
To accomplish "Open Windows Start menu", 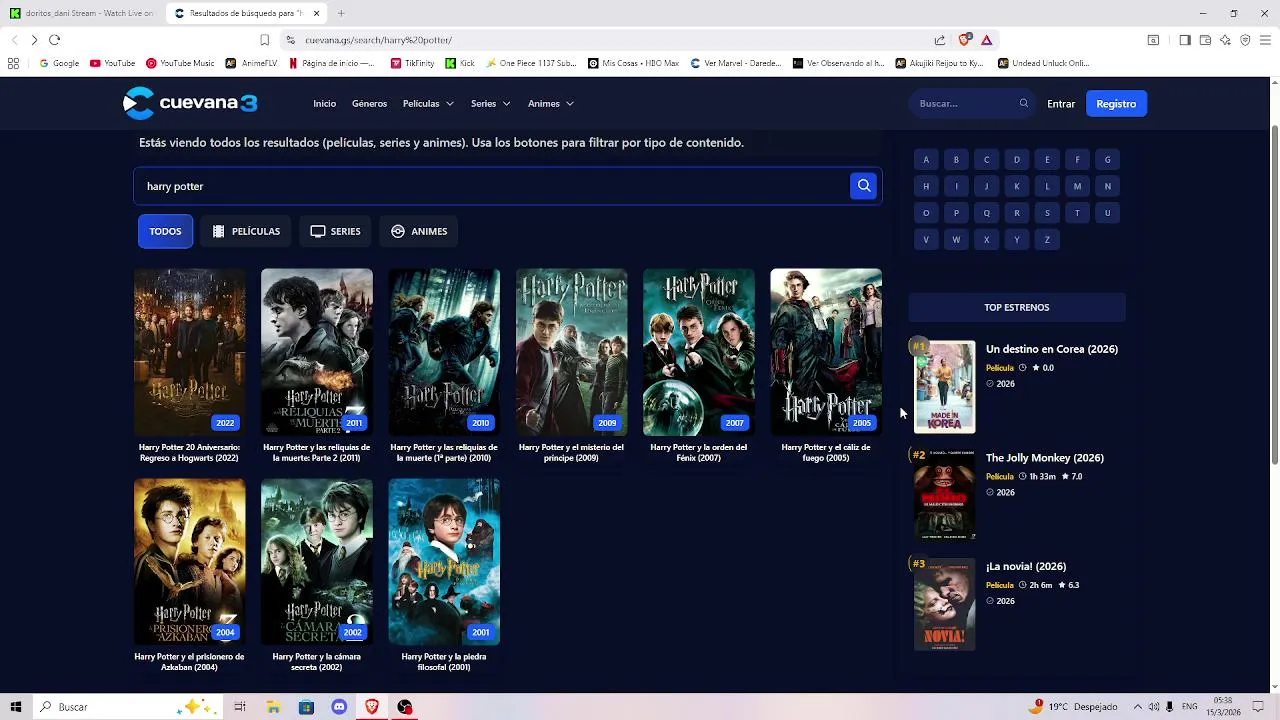I will [x=15, y=707].
